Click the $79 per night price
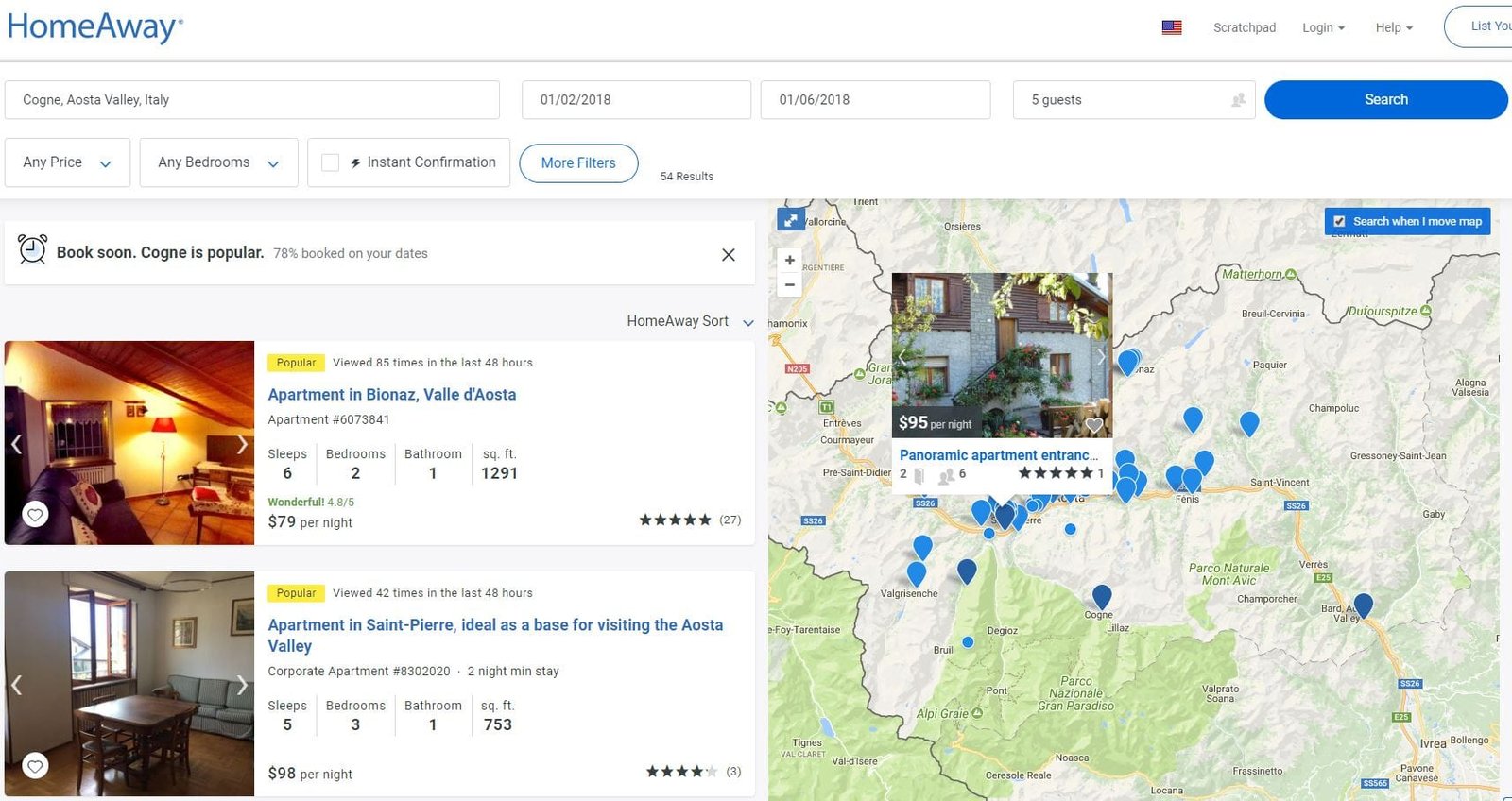 tap(310, 521)
